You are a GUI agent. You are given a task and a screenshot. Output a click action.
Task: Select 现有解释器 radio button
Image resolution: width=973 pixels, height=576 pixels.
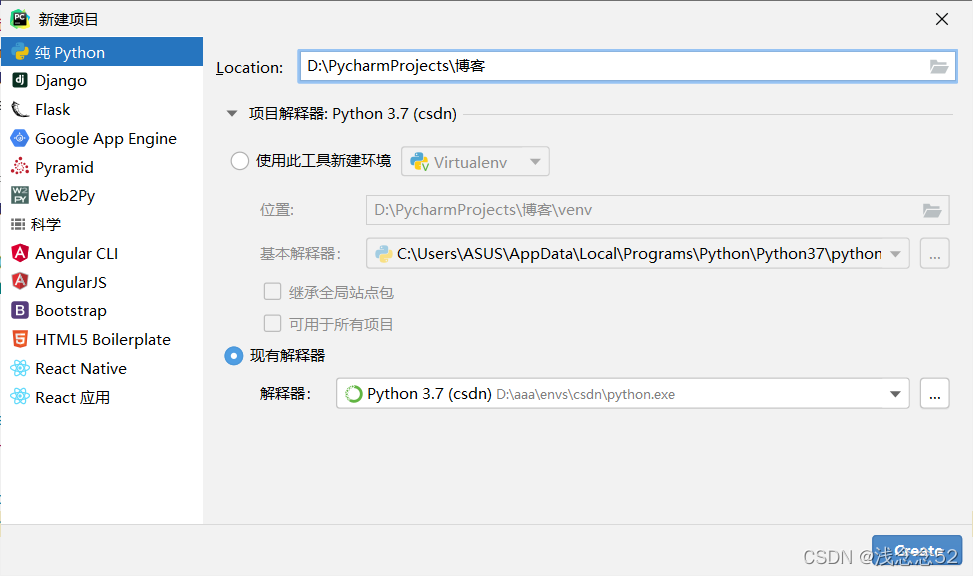click(x=233, y=356)
